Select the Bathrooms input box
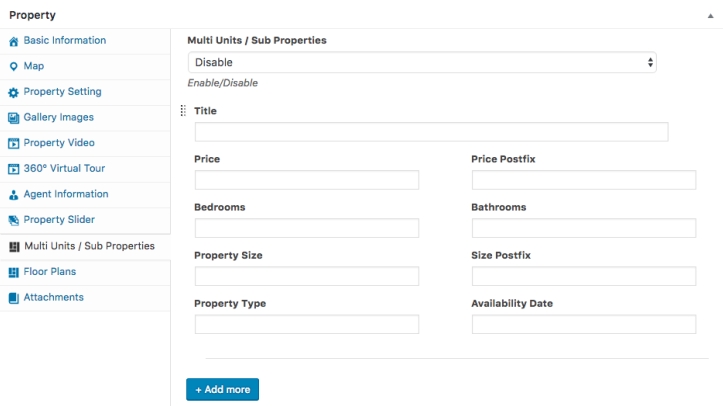The width and height of the screenshot is (723, 406). tap(583, 228)
